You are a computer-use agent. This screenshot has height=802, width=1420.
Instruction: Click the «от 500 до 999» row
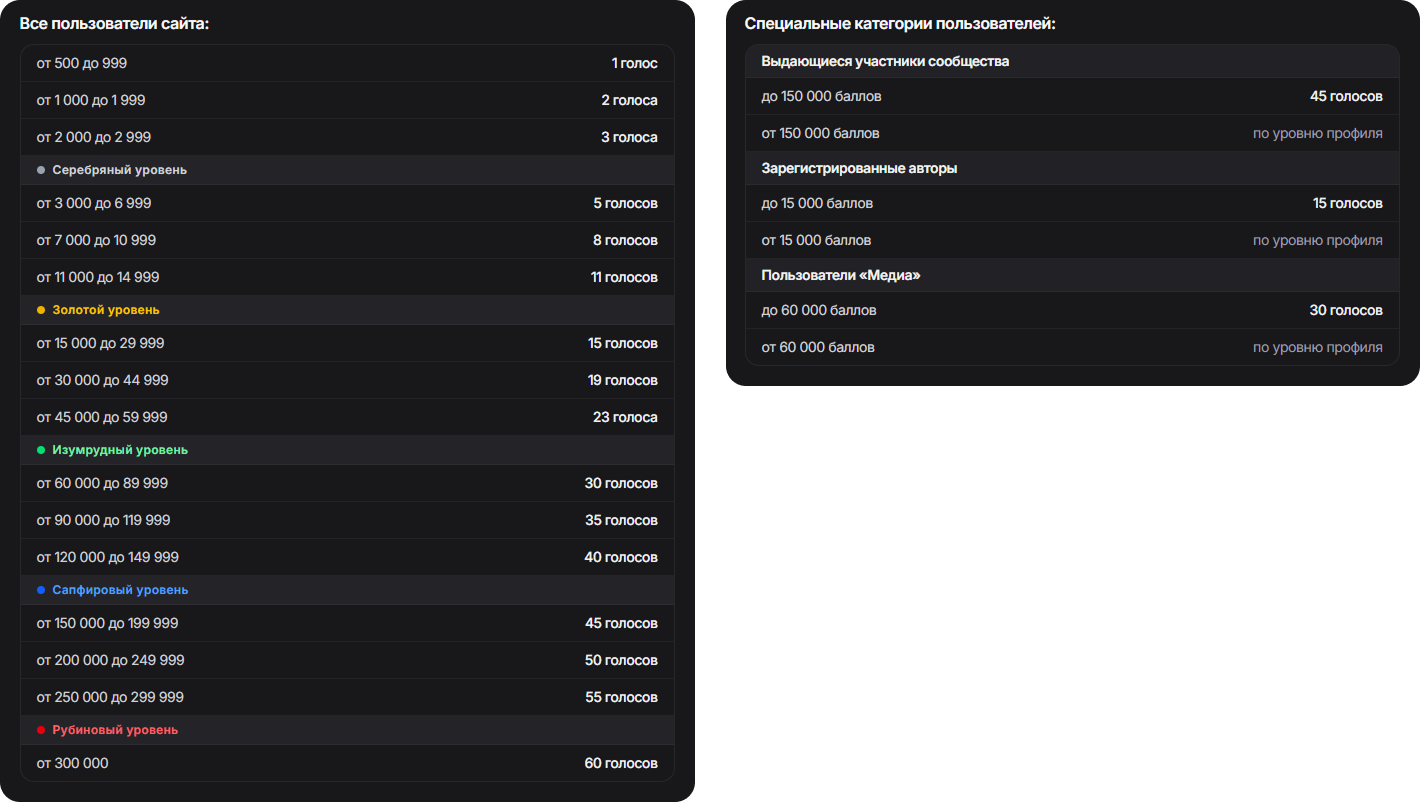pos(82,63)
